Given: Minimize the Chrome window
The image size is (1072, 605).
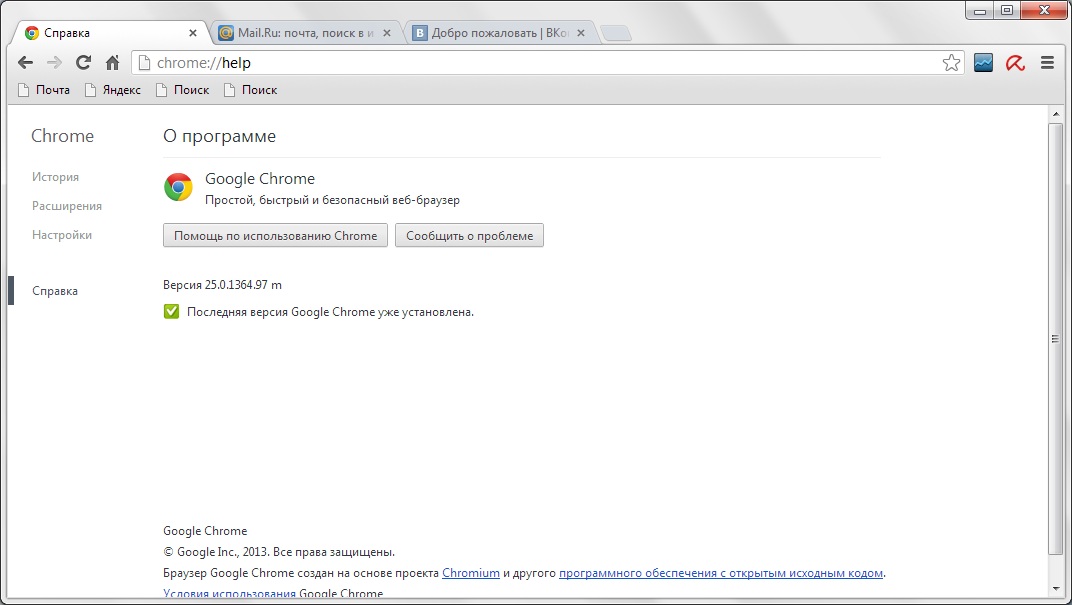Looking at the screenshot, I should pyautogui.click(x=980, y=10).
